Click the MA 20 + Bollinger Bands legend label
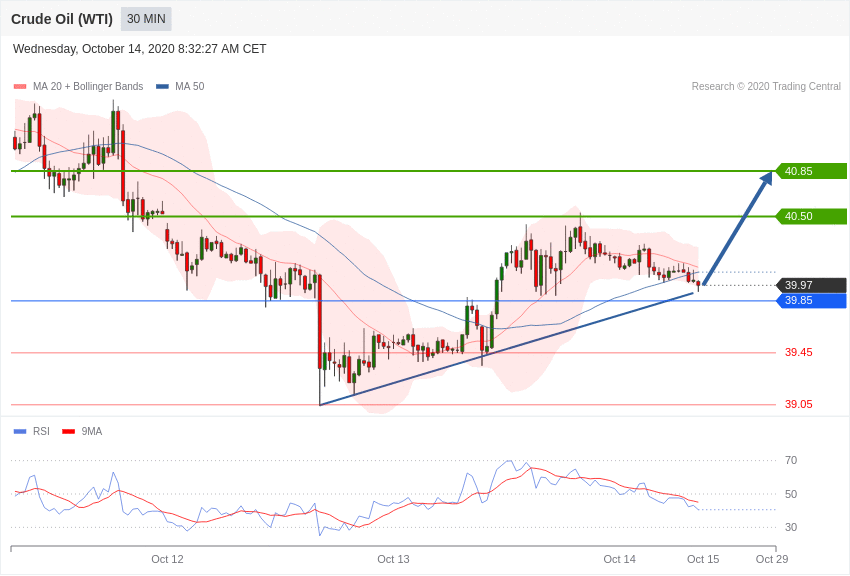The width and height of the screenshot is (850, 576). (x=88, y=86)
